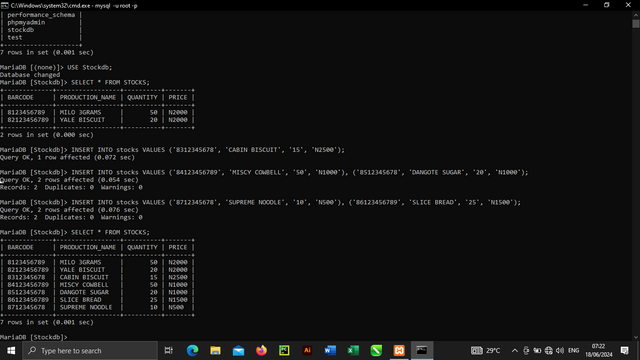
Task: Open File Explorer from the taskbar
Action: [215, 351]
